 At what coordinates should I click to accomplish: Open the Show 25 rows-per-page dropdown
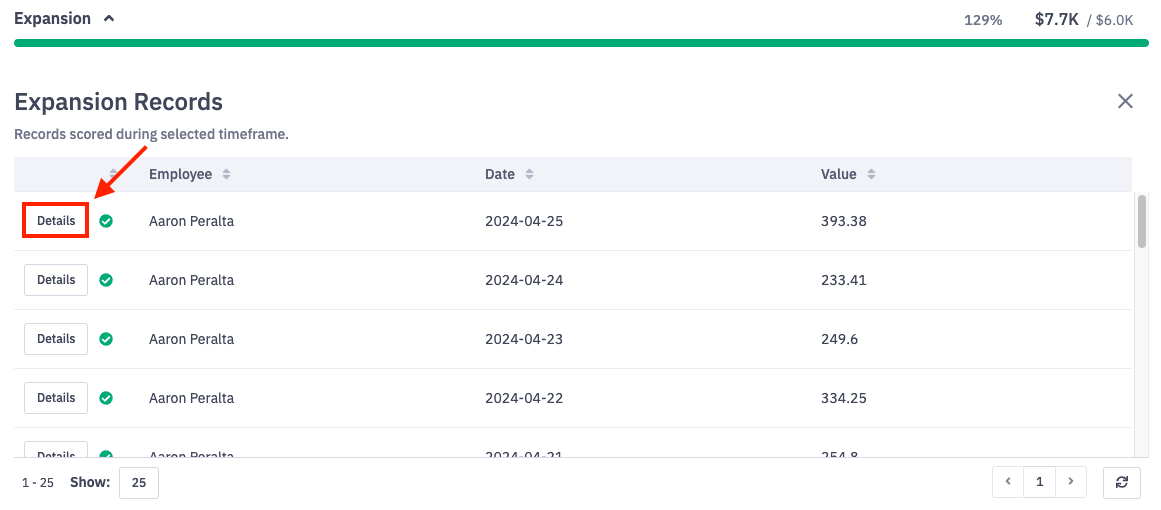[x=139, y=483]
